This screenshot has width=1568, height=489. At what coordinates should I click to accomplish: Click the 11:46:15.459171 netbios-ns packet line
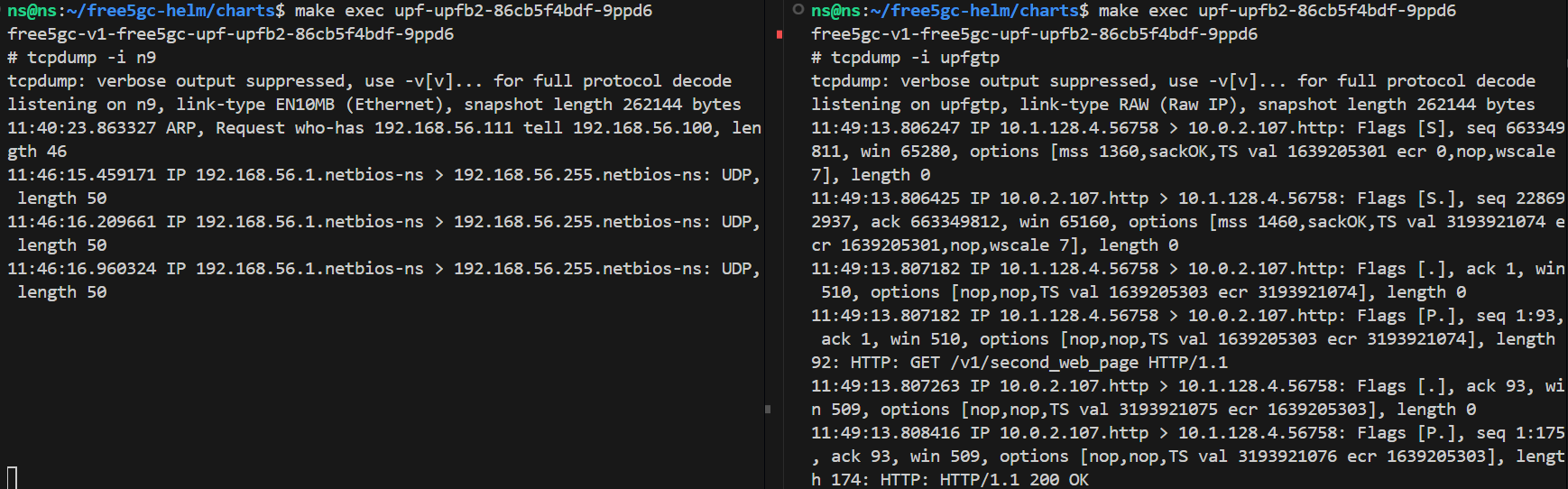coord(384,187)
